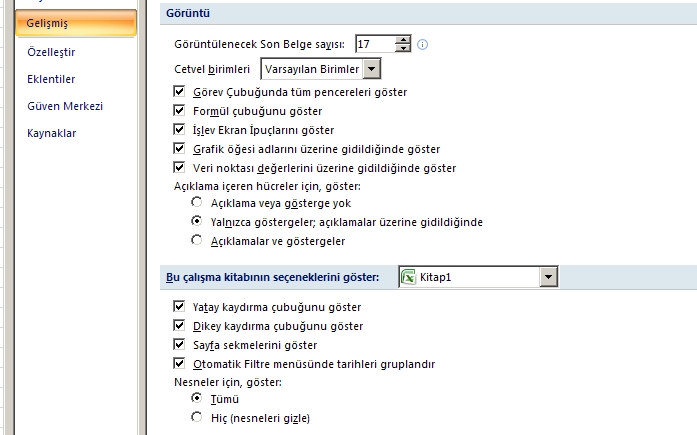Uncheck Formül çubuğunu göster
697x435 pixels.
point(179,110)
